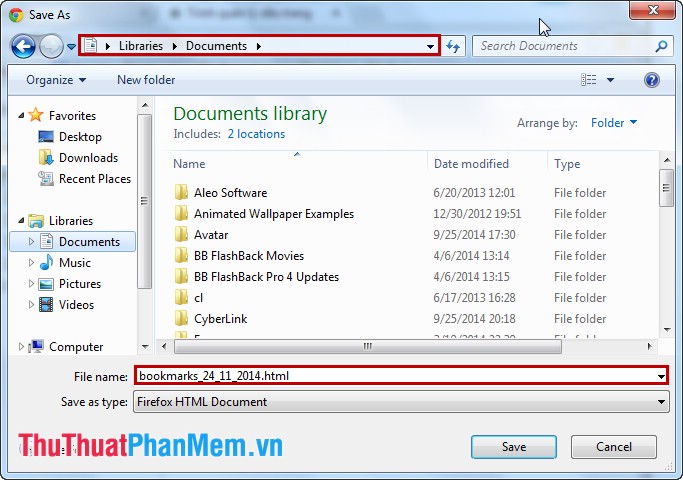Click date 9/25/2014 17:30 of Avatar
Image resolution: width=683 pixels, height=480 pixels.
474,235
